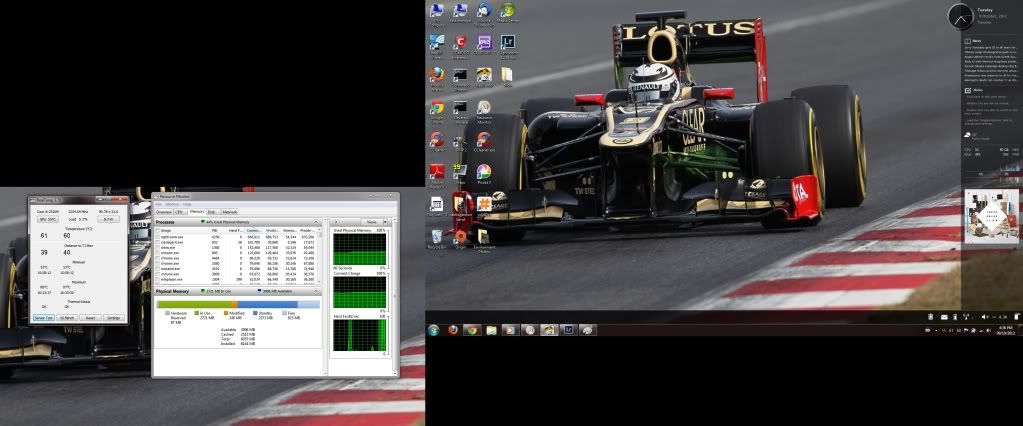Click the Used Physical Memory graph

[x=359, y=249]
